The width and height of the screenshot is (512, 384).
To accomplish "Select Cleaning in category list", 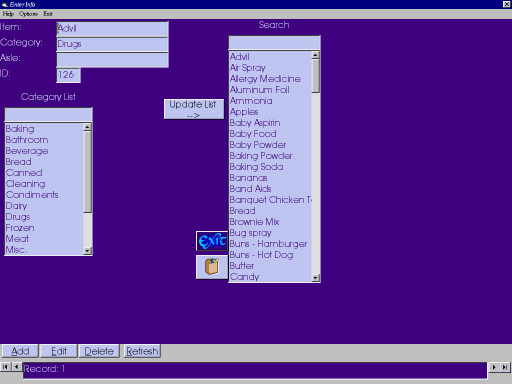I will pyautogui.click(x=44, y=184).
